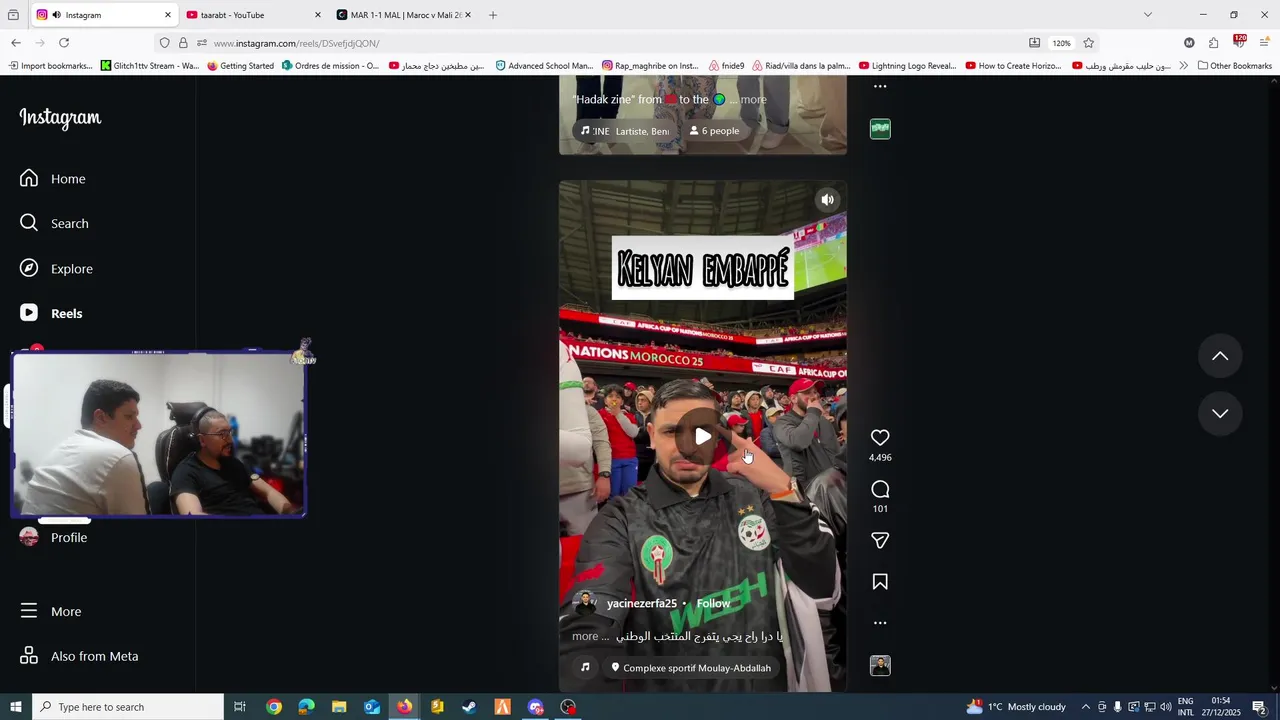The width and height of the screenshot is (1280, 720).
Task: Reload the Instagram page
Action: (64, 43)
